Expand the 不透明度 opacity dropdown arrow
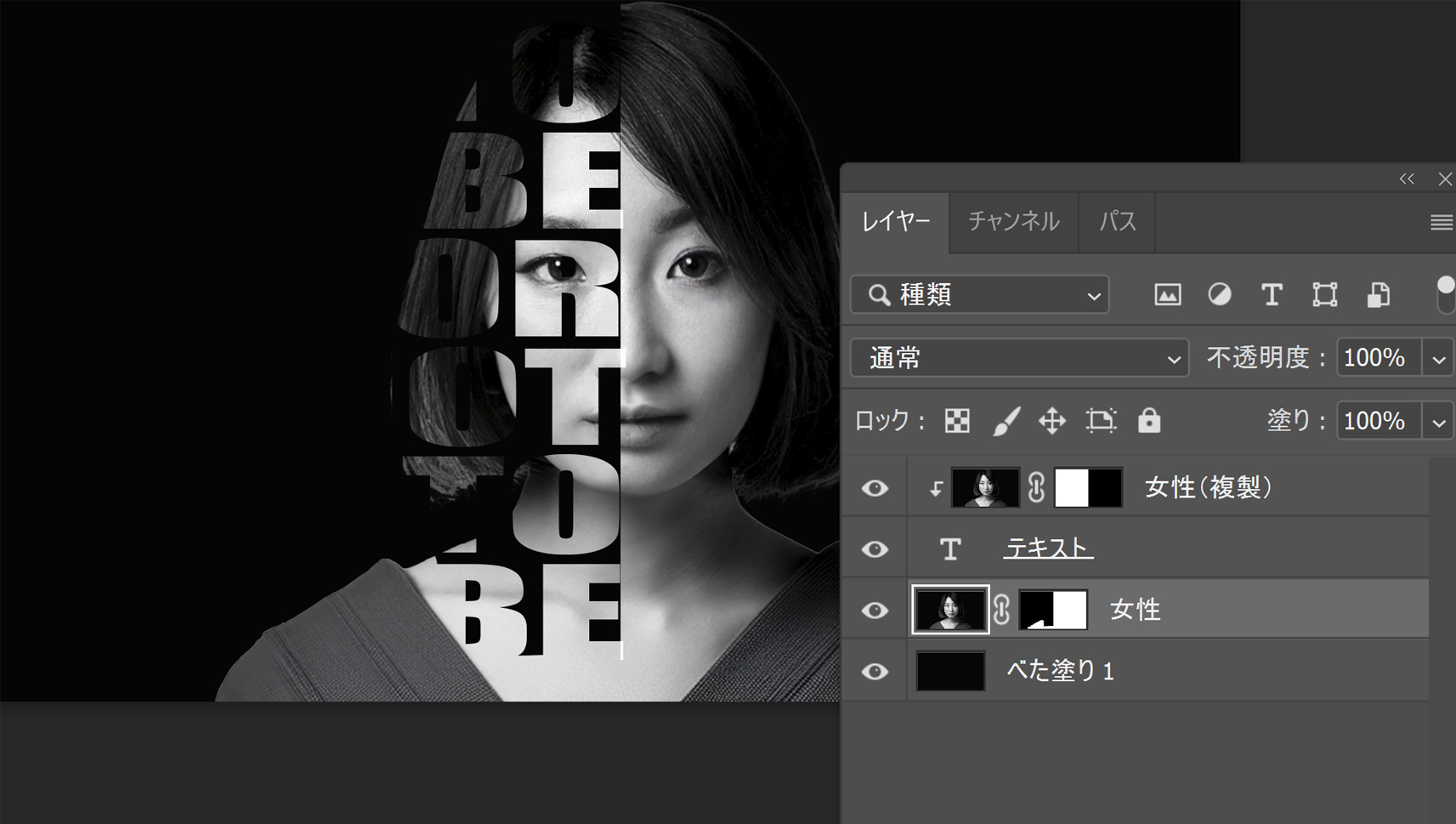Viewport: 1456px width, 824px height. pyautogui.click(x=1438, y=359)
